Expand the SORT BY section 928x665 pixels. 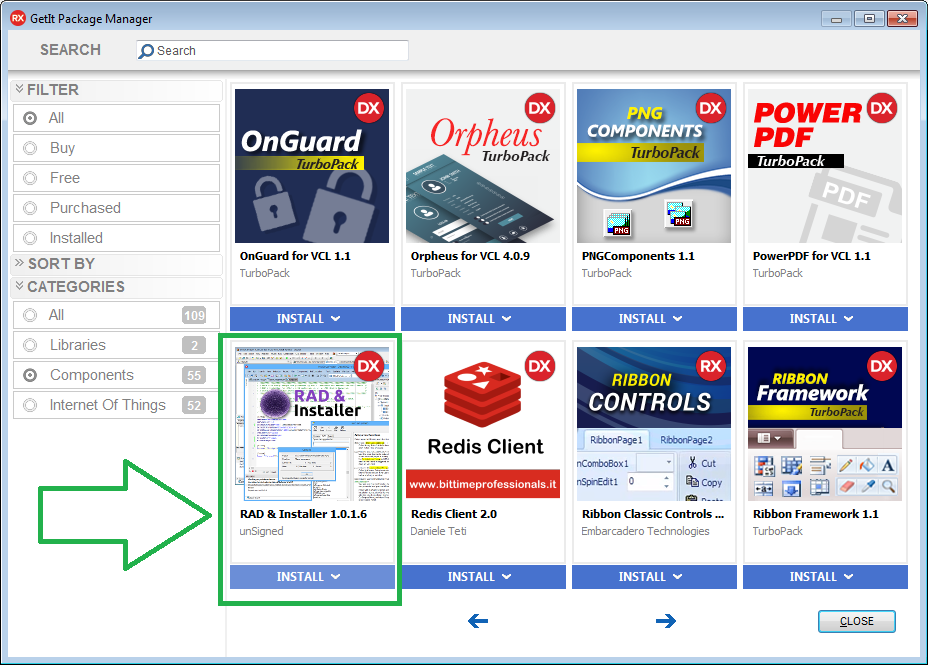pos(117,264)
